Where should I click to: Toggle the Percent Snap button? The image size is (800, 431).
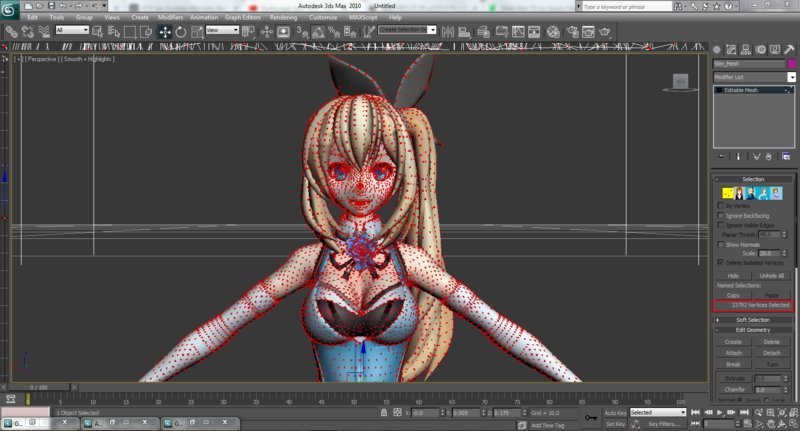[x=334, y=33]
